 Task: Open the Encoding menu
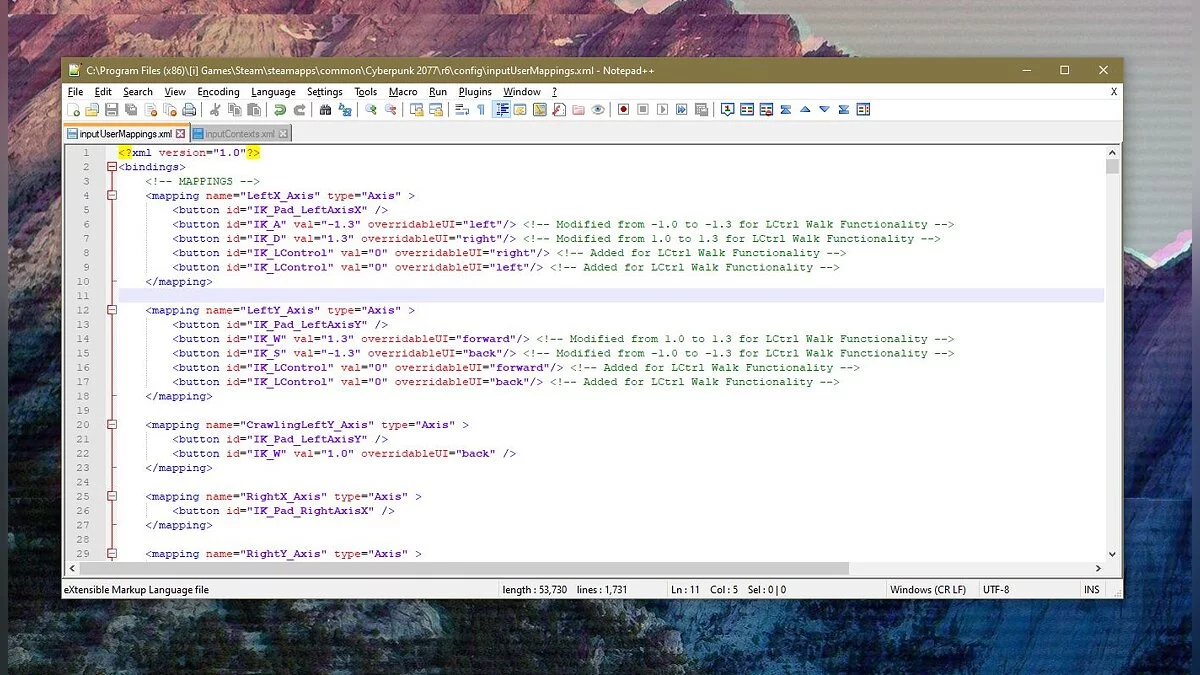coord(218,92)
